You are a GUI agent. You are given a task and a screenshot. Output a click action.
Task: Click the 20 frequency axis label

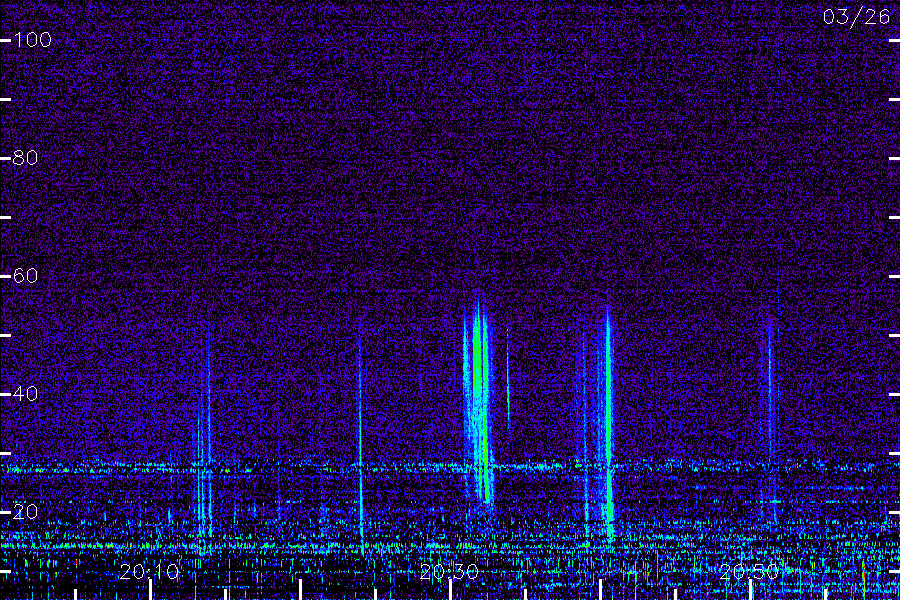point(25,512)
